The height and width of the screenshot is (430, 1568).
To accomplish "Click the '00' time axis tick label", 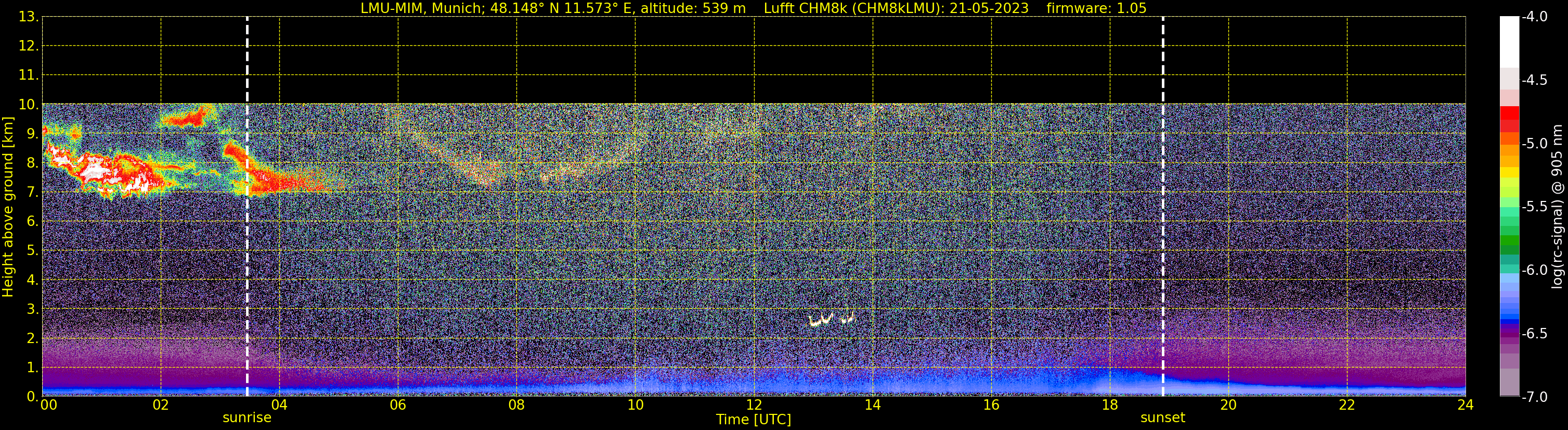I will click(x=49, y=405).
